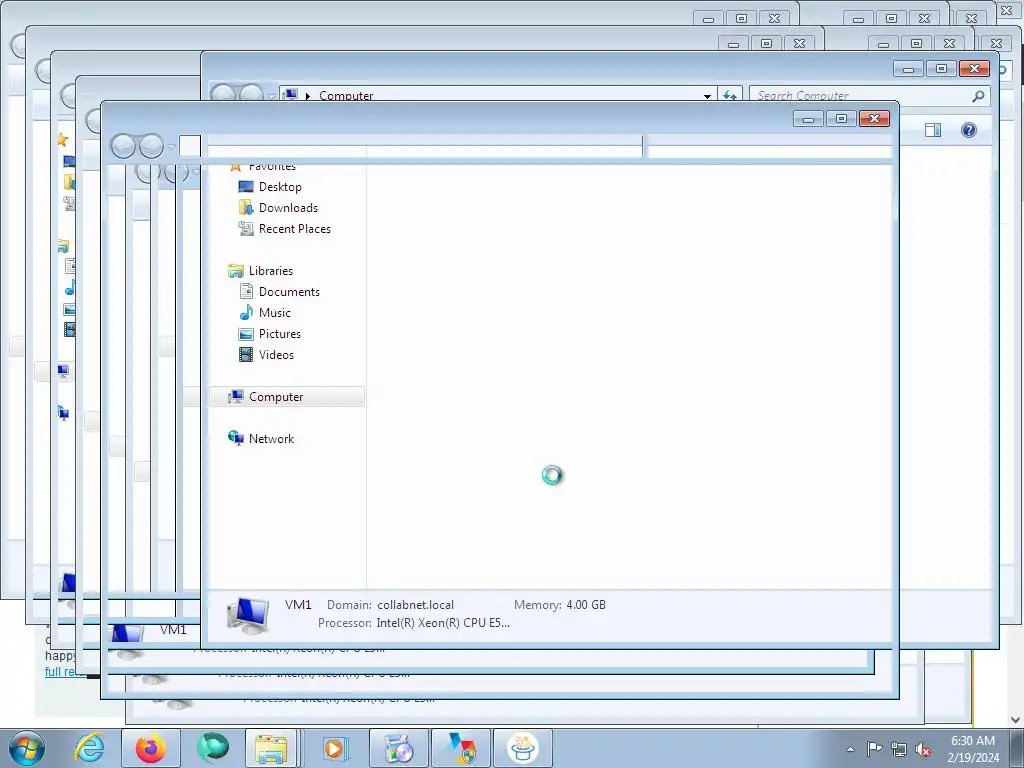1024x768 pixels.
Task: Click the Windows Explorer taskbar button
Action: (272, 748)
